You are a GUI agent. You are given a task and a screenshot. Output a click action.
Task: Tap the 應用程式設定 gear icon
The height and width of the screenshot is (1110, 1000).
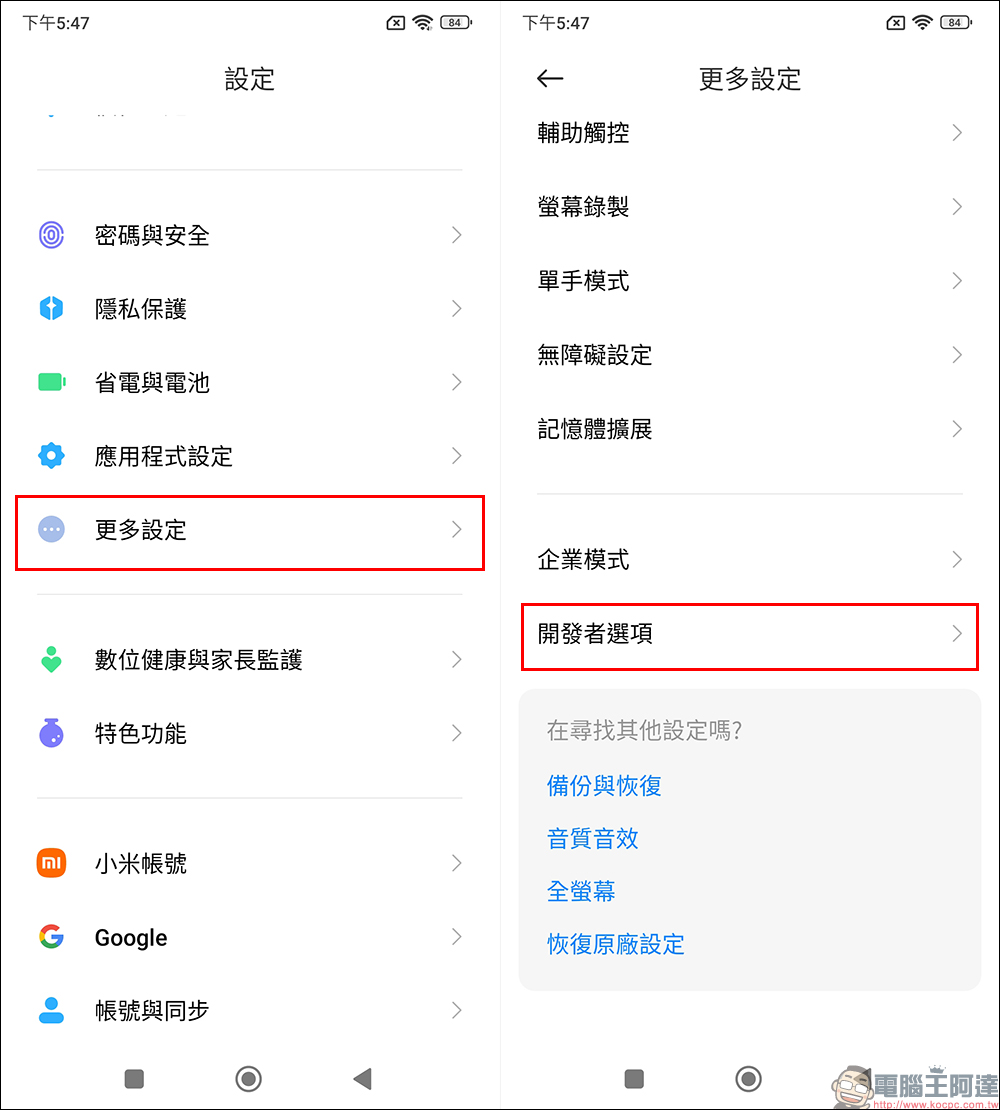click(x=51, y=456)
